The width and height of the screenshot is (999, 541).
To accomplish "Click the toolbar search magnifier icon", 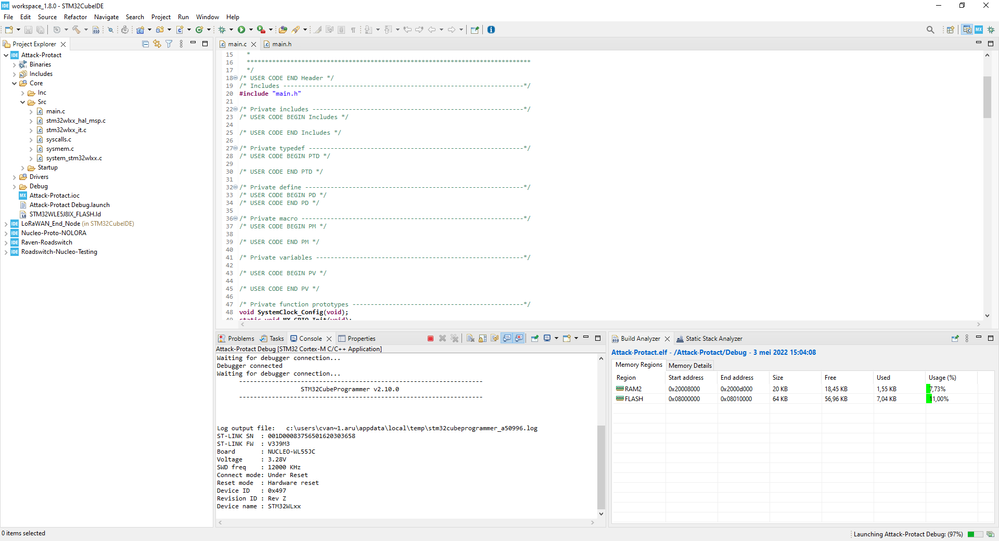I will point(931,30).
